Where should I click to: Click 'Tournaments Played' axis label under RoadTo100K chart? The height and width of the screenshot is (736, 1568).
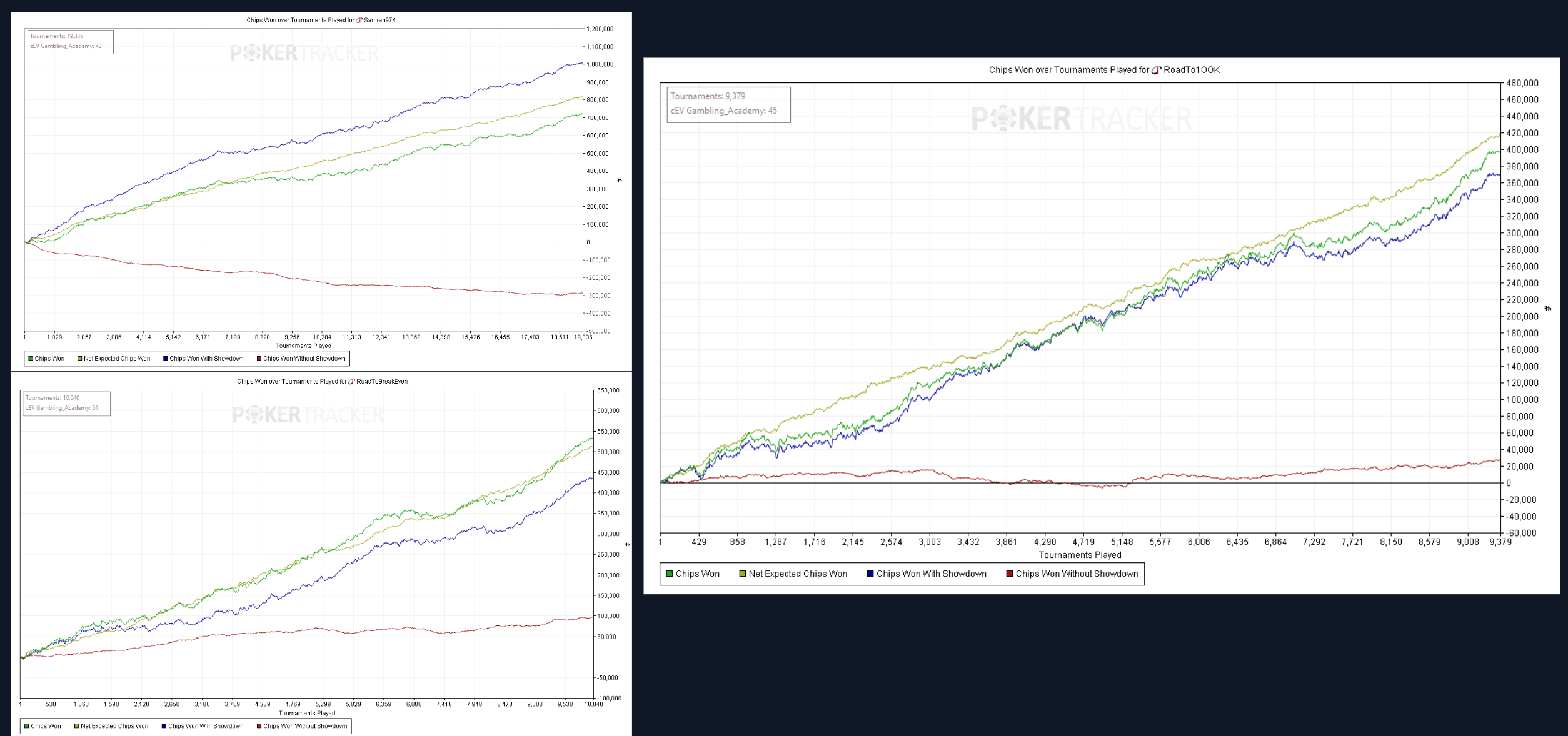coord(1080,555)
